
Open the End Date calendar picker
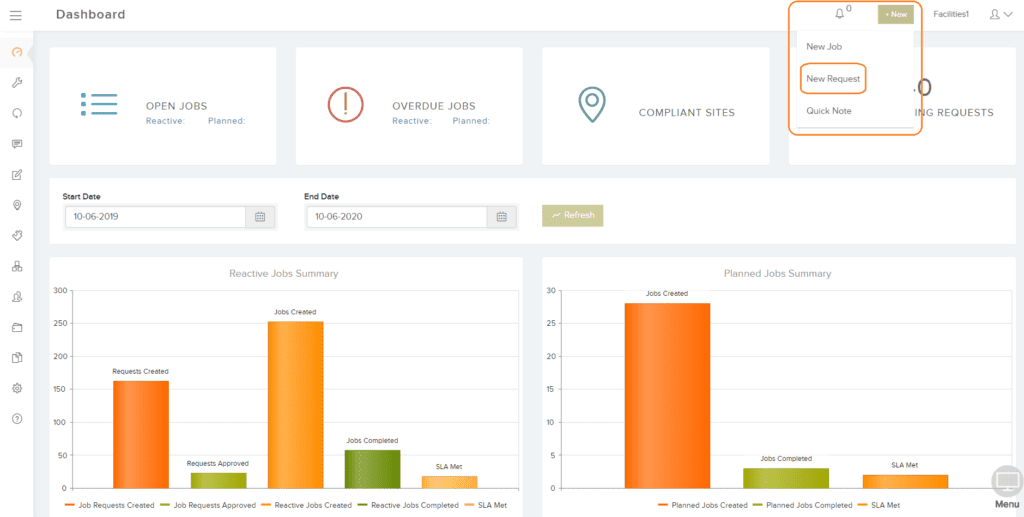coord(502,217)
